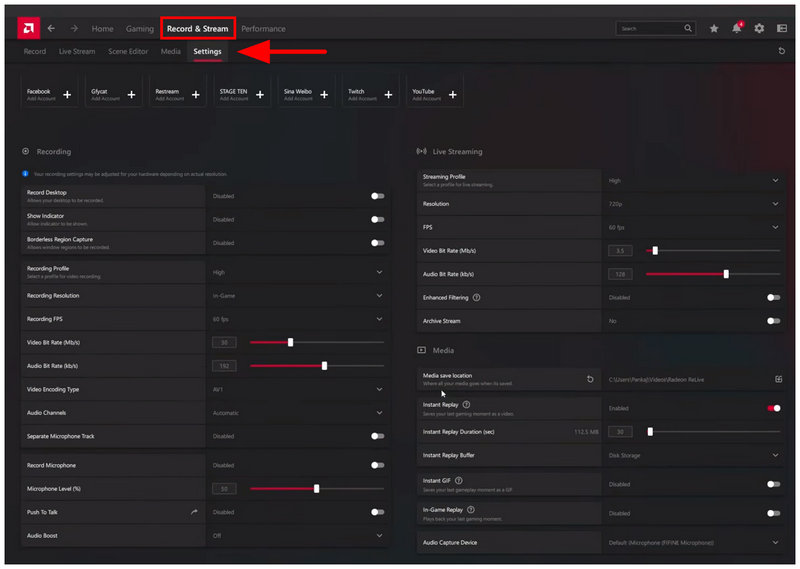Image resolution: width=800 pixels, height=569 pixels.
Task: Click the reset icon in the tab bar
Action: [x=781, y=51]
